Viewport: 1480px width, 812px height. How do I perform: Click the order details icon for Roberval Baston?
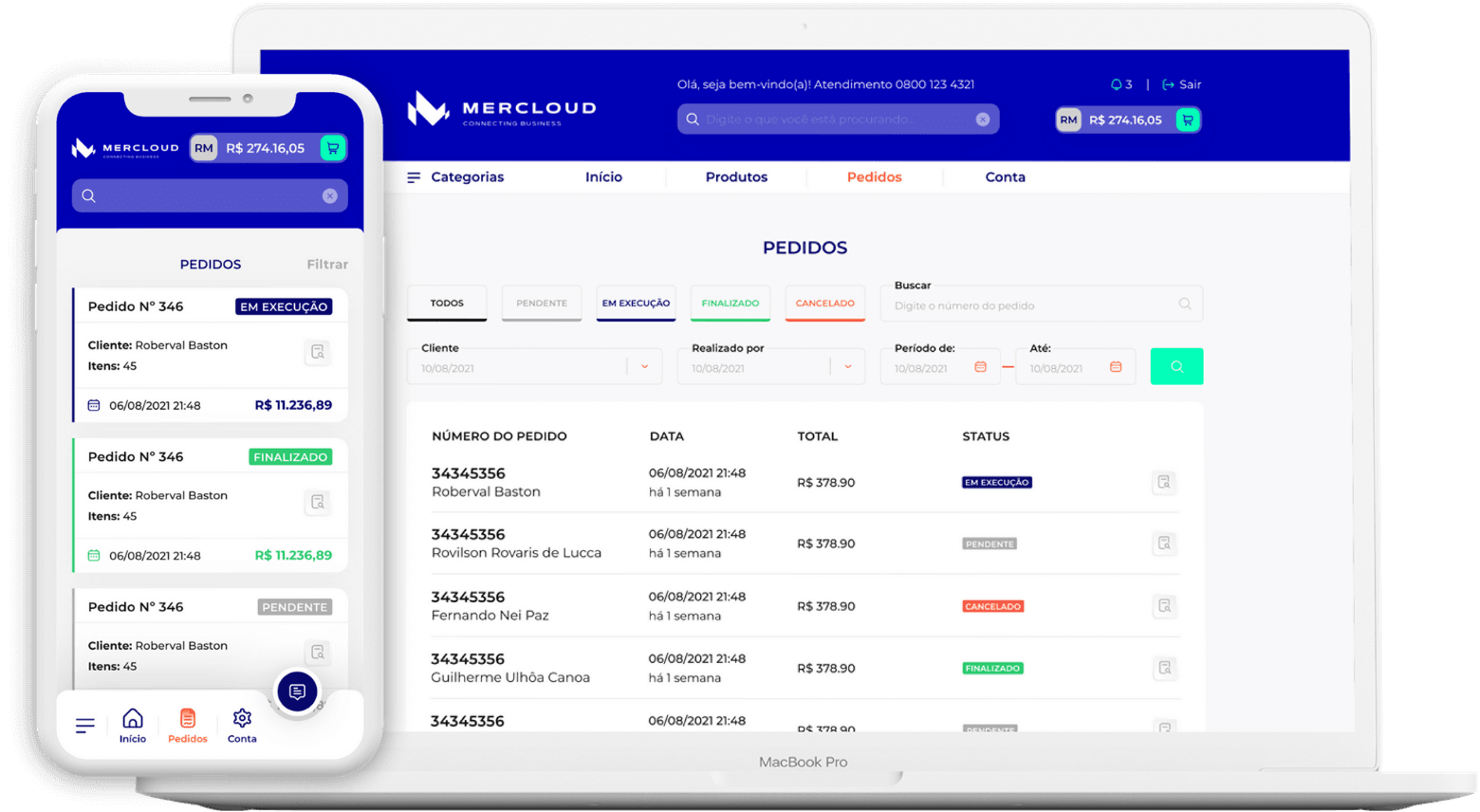pos(1164,483)
